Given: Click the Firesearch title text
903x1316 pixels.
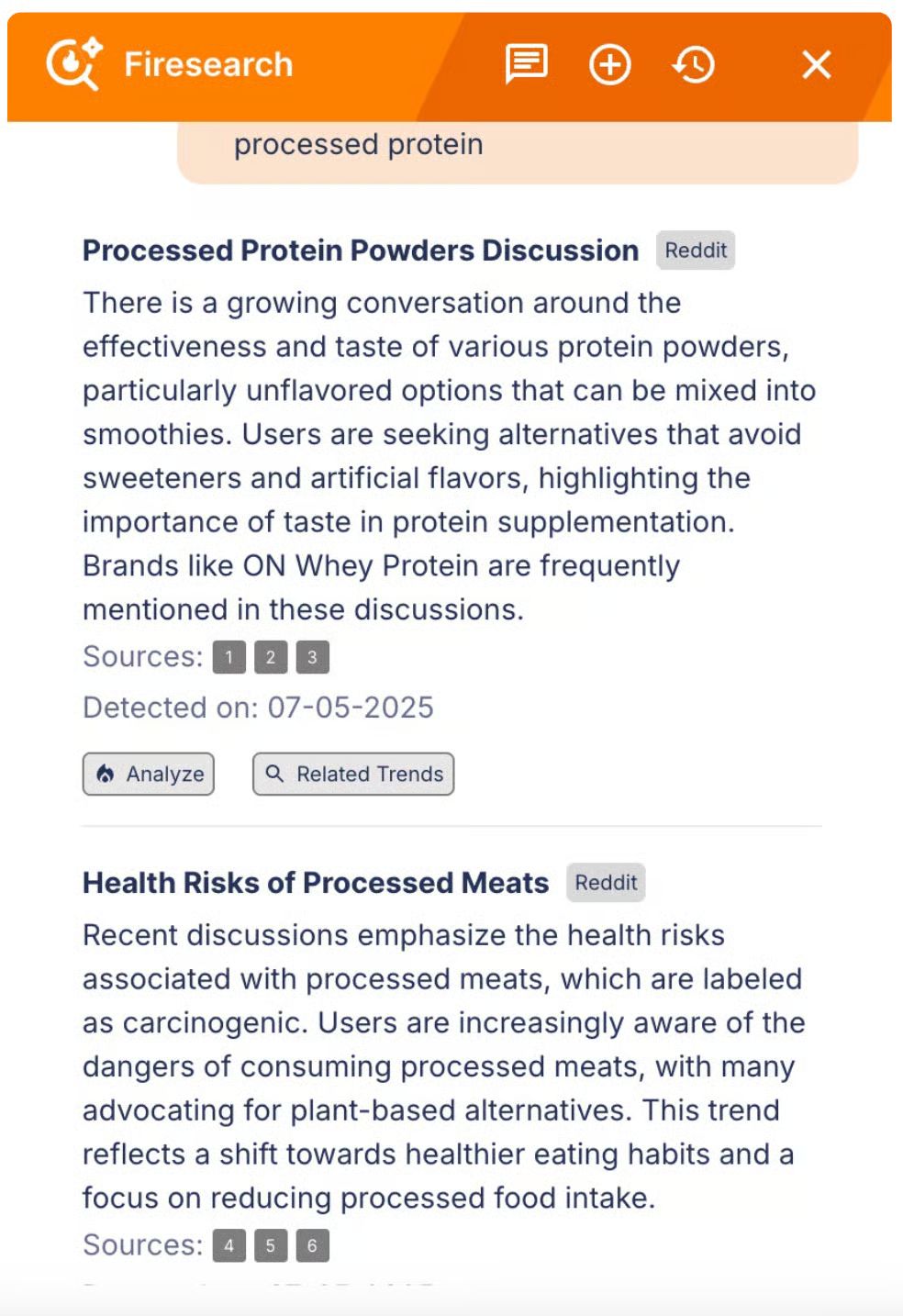Looking at the screenshot, I should [208, 64].
